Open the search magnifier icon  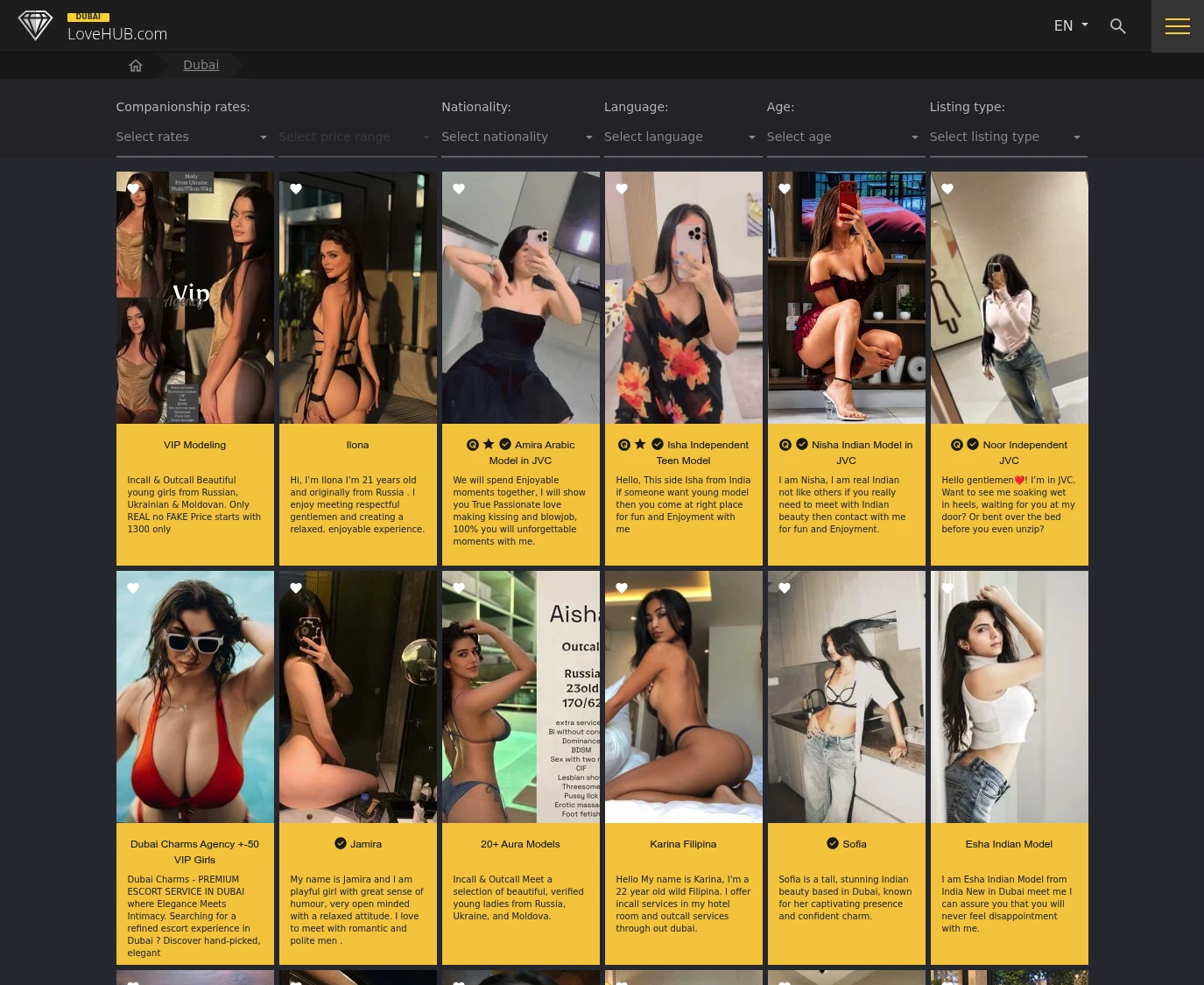tap(1117, 26)
